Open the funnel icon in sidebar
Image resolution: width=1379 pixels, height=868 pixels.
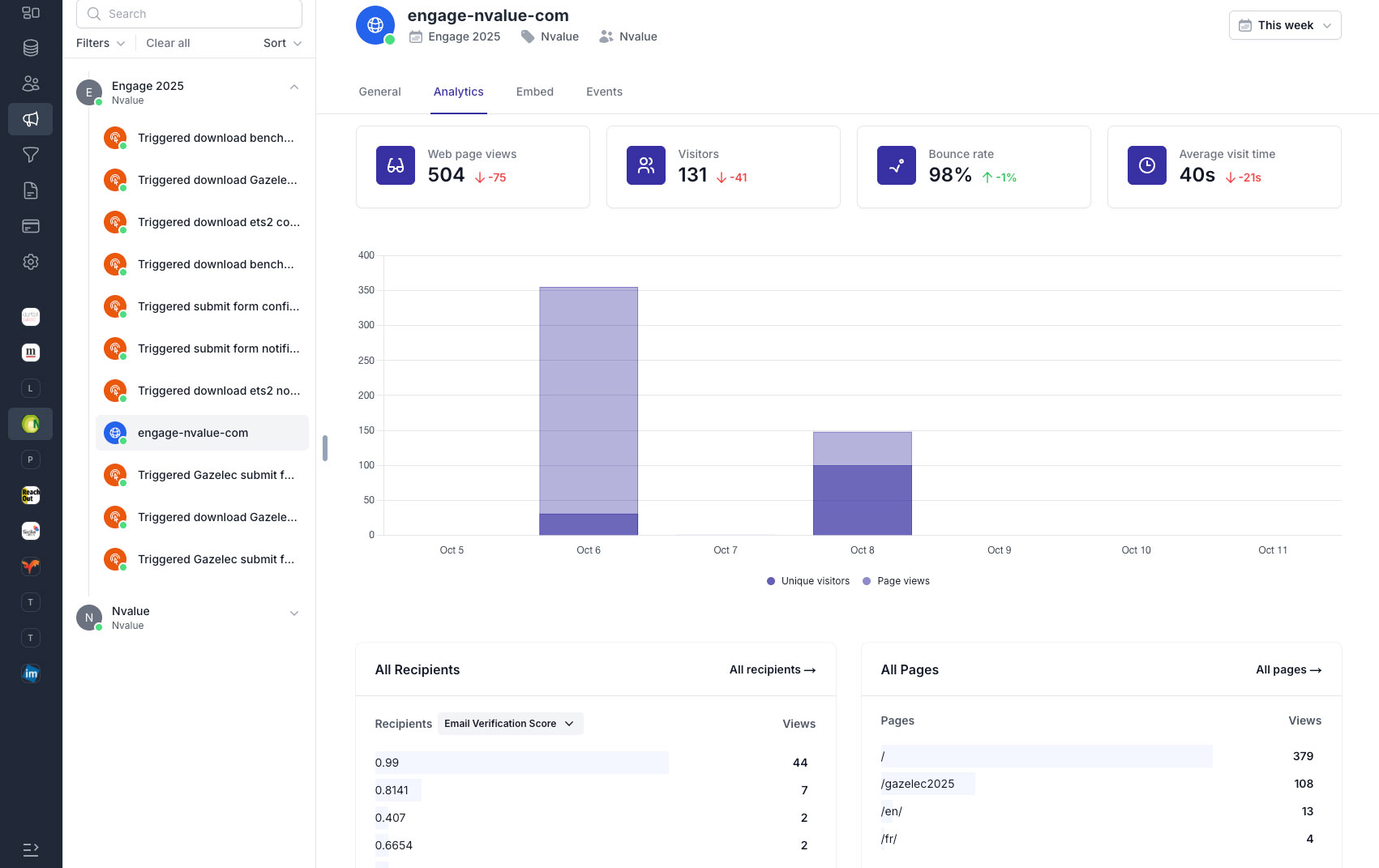point(31,155)
